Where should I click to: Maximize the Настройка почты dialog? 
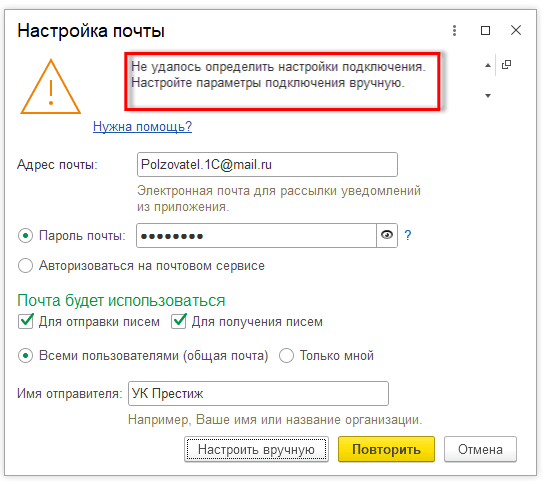485,31
